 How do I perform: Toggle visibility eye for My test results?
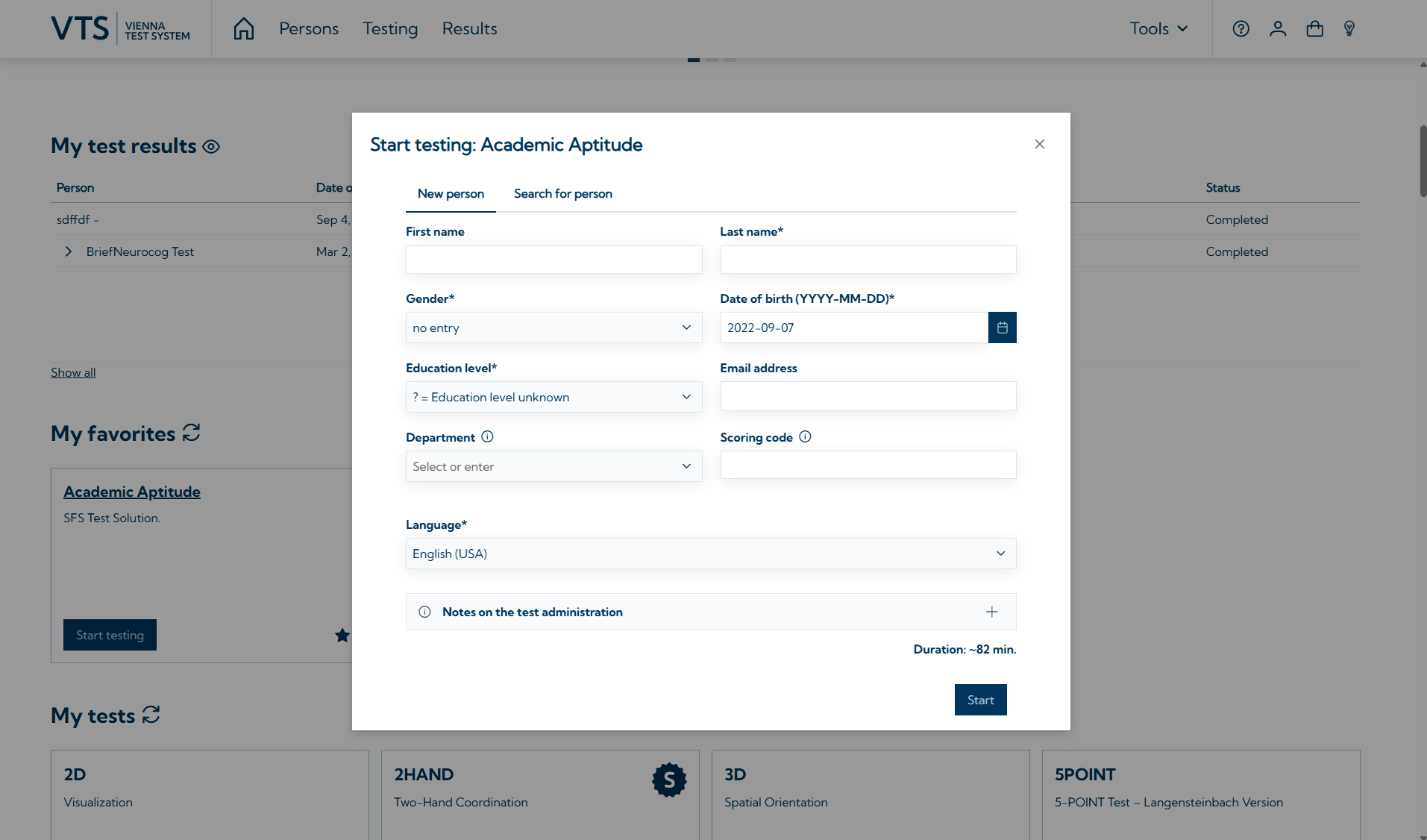(x=212, y=146)
